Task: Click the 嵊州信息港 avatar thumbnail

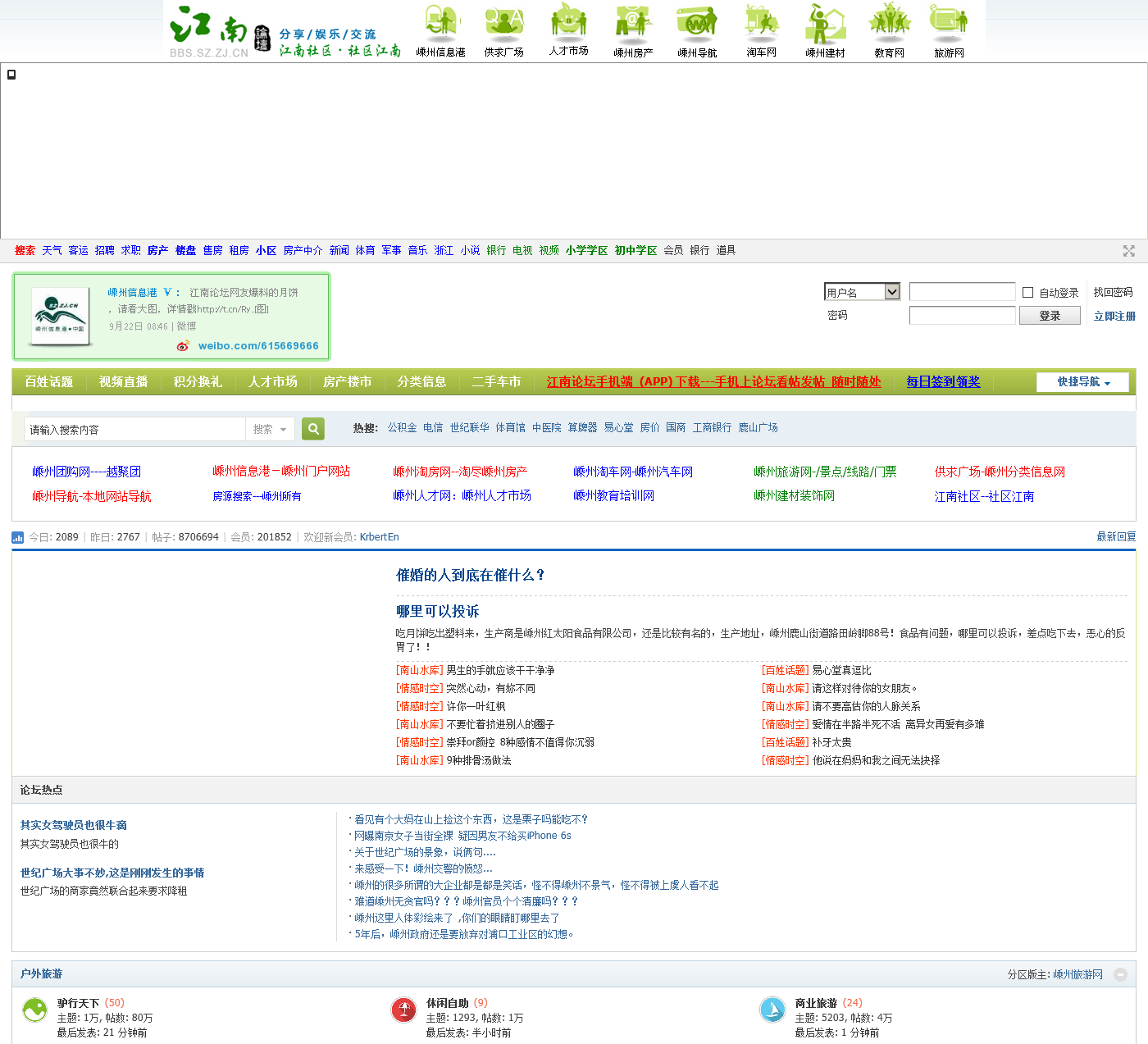Action: 59,317
